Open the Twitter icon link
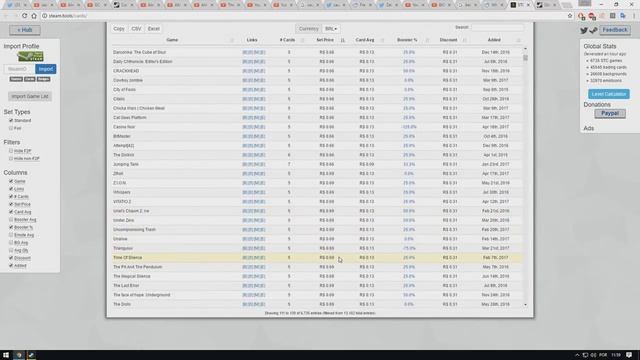This screenshot has height=360, width=640. tap(584, 30)
